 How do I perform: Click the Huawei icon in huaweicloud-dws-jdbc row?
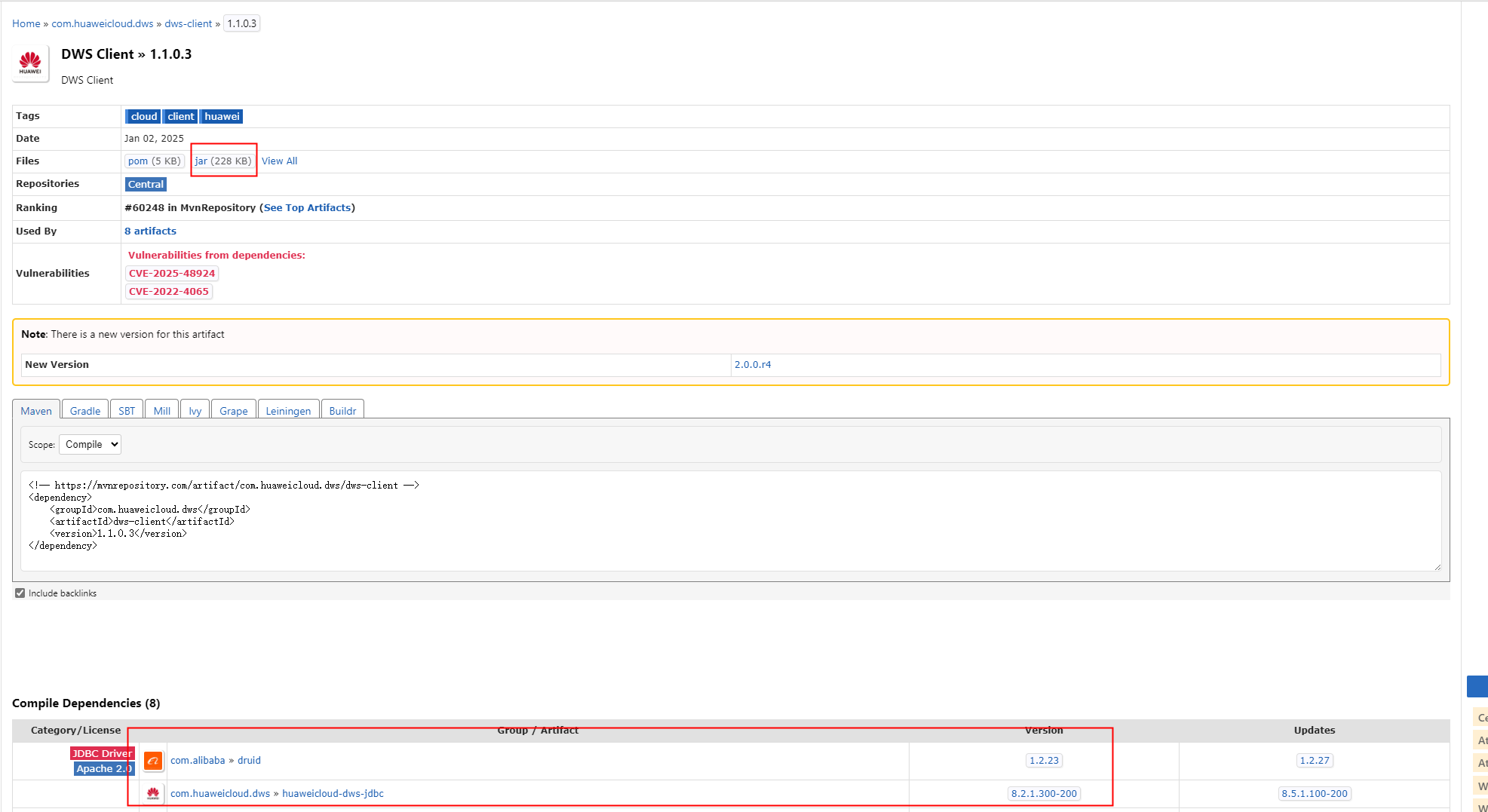click(153, 793)
